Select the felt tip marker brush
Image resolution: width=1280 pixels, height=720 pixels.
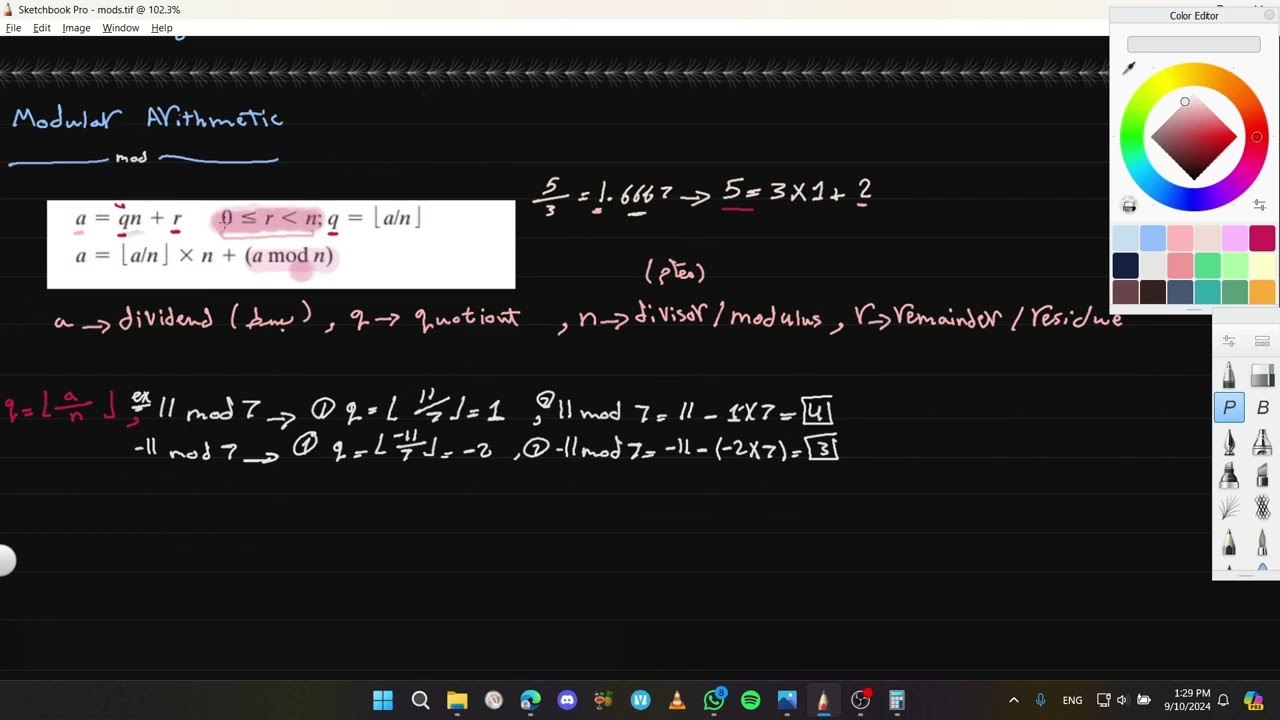1262,475
